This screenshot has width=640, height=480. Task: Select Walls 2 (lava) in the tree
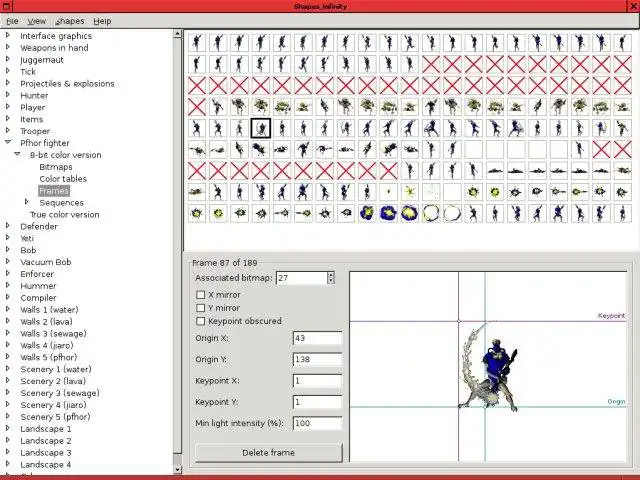[47, 322]
